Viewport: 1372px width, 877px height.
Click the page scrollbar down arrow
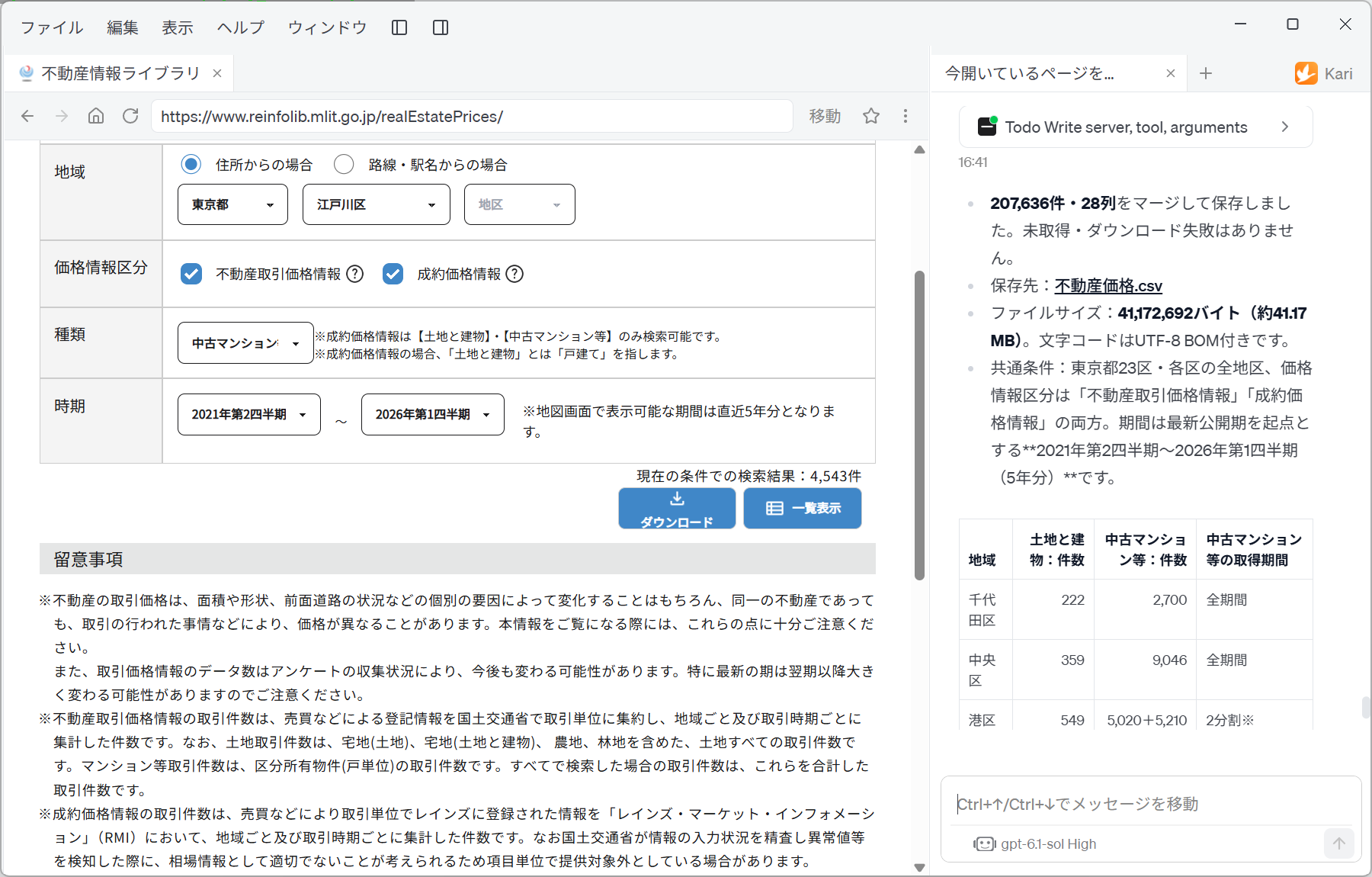[919, 867]
